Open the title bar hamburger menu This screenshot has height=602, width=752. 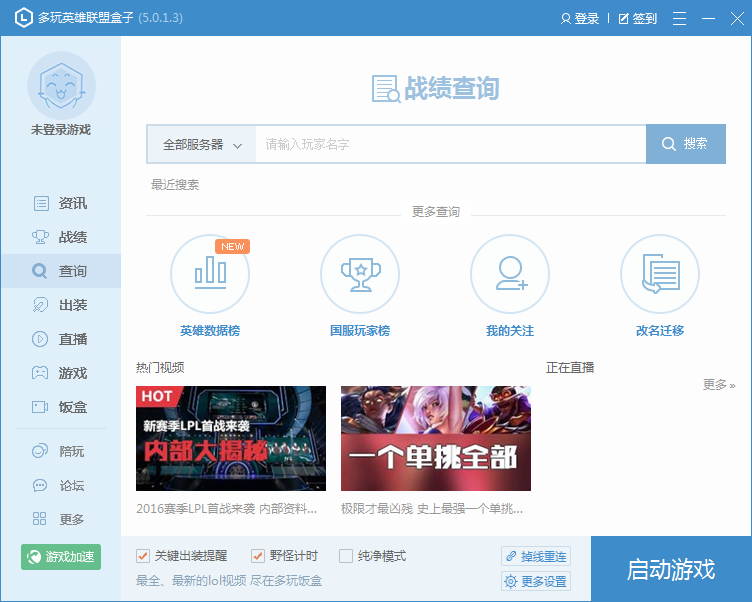click(x=680, y=19)
